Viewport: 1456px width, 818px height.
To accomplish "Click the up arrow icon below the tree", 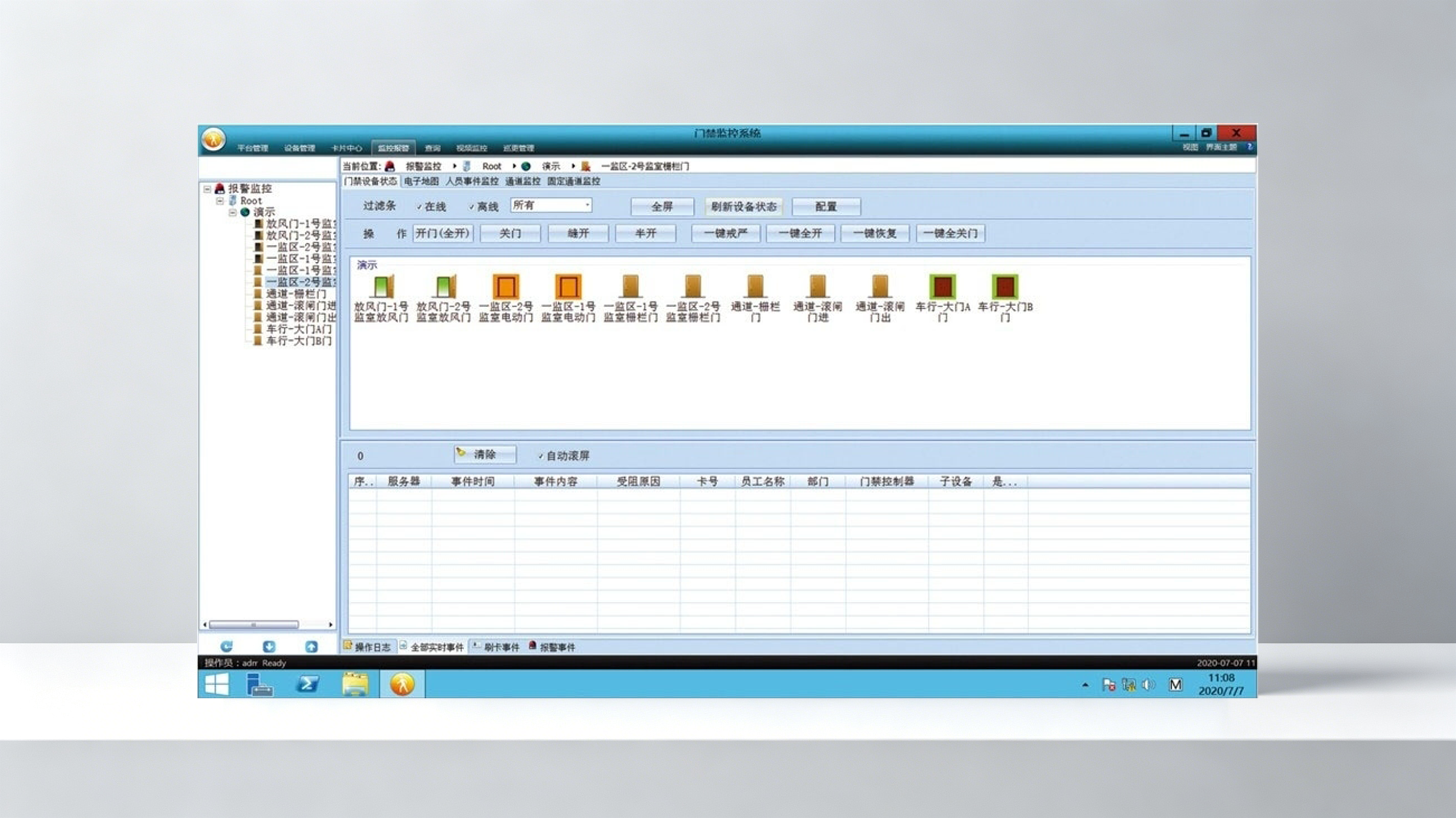I will click(x=311, y=646).
